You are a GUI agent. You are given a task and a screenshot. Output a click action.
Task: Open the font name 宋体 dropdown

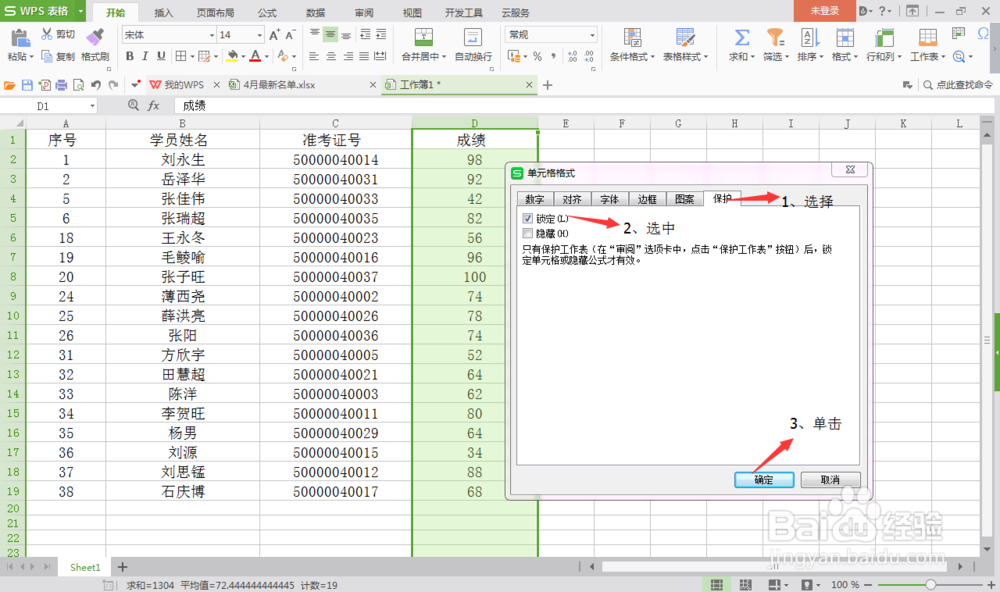point(212,35)
